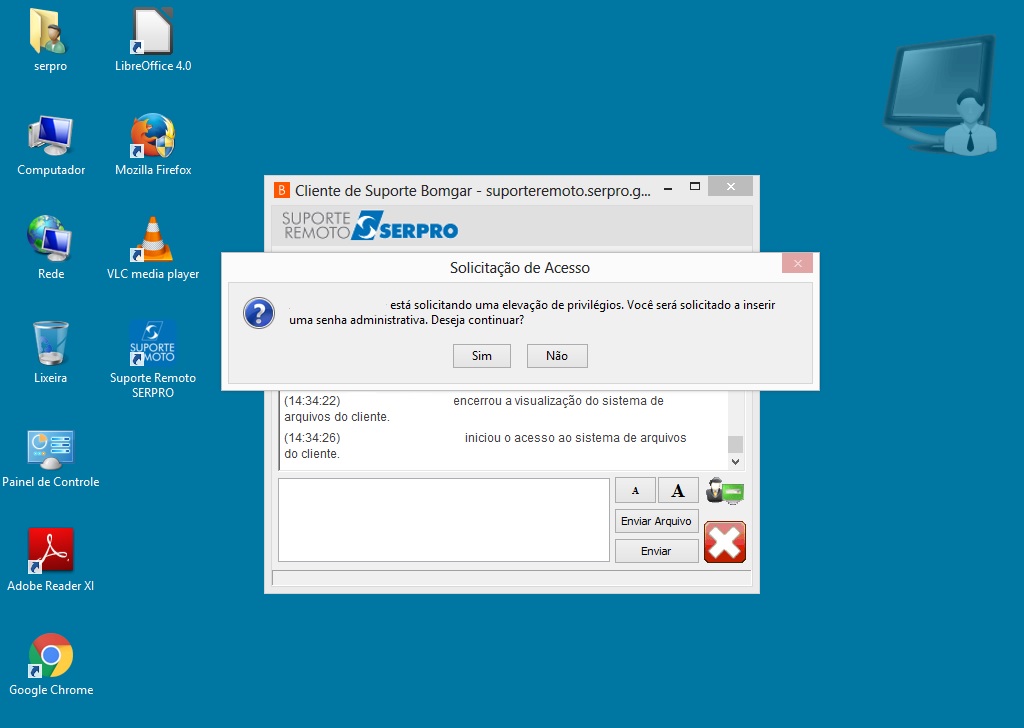Screen dimensions: 1024x728
Task: Click the privilege elevation message text
Action: [x=532, y=312]
